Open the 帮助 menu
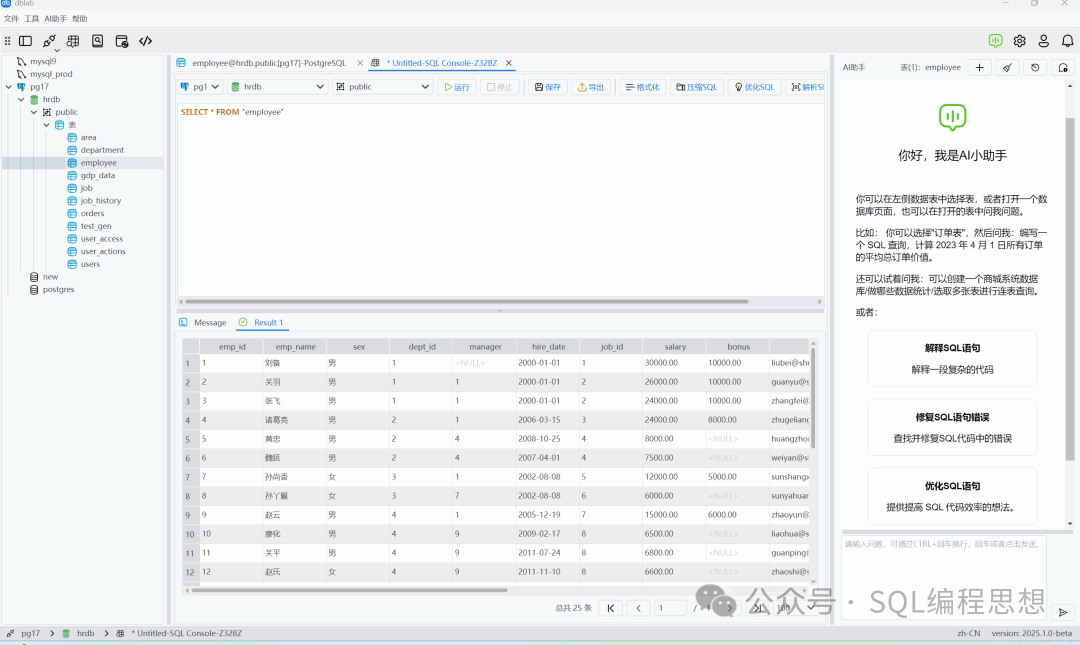Image resolution: width=1080 pixels, height=645 pixels. pos(80,19)
